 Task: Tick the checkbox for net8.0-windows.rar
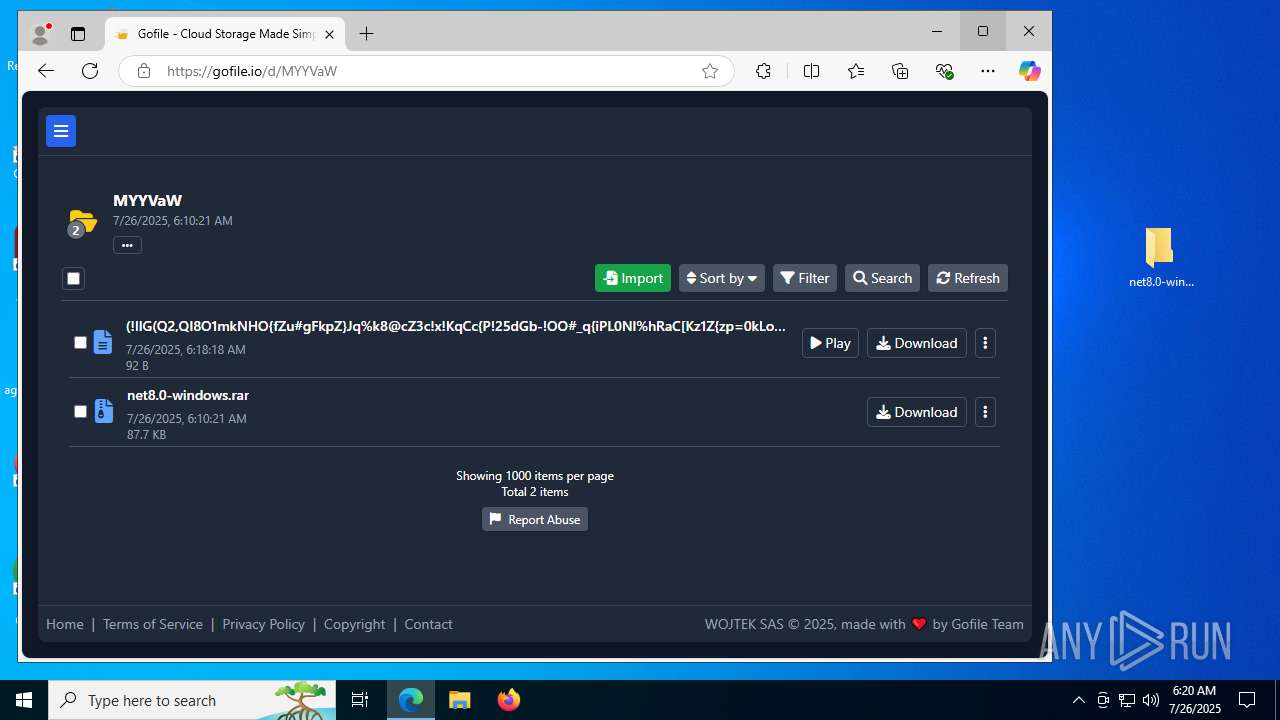81,411
